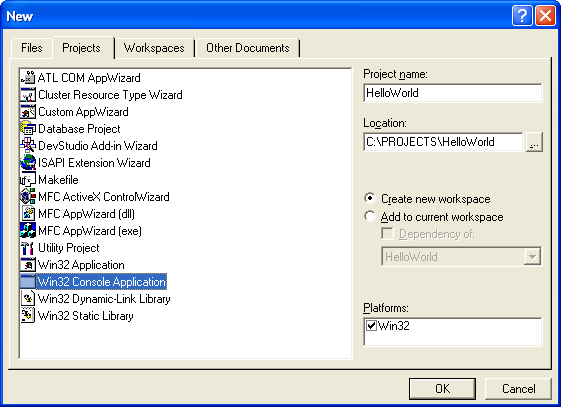Select the Win32 Static Library icon
The image size is (561, 407).
(28, 316)
